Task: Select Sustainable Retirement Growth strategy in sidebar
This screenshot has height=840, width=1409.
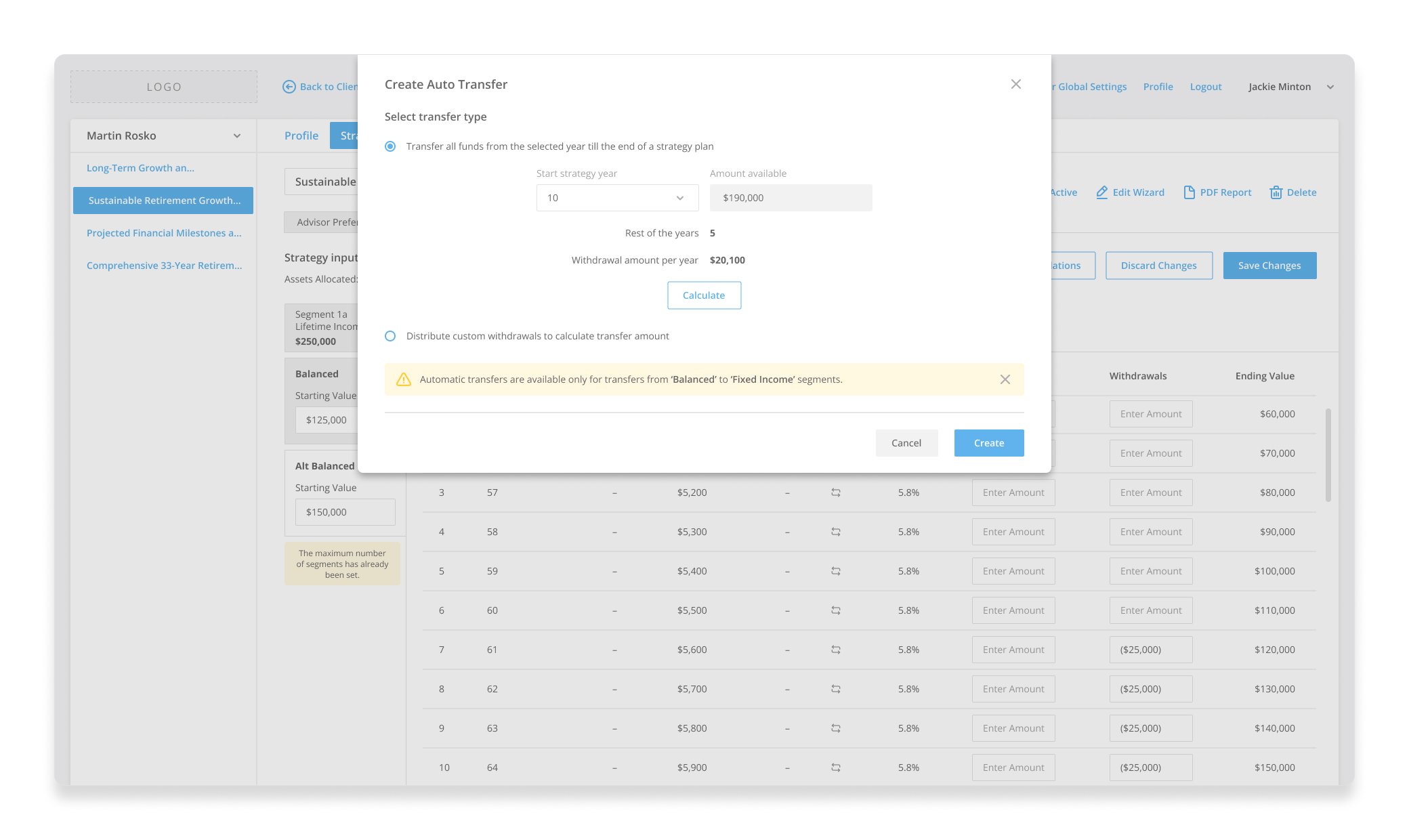Action: [x=163, y=201]
